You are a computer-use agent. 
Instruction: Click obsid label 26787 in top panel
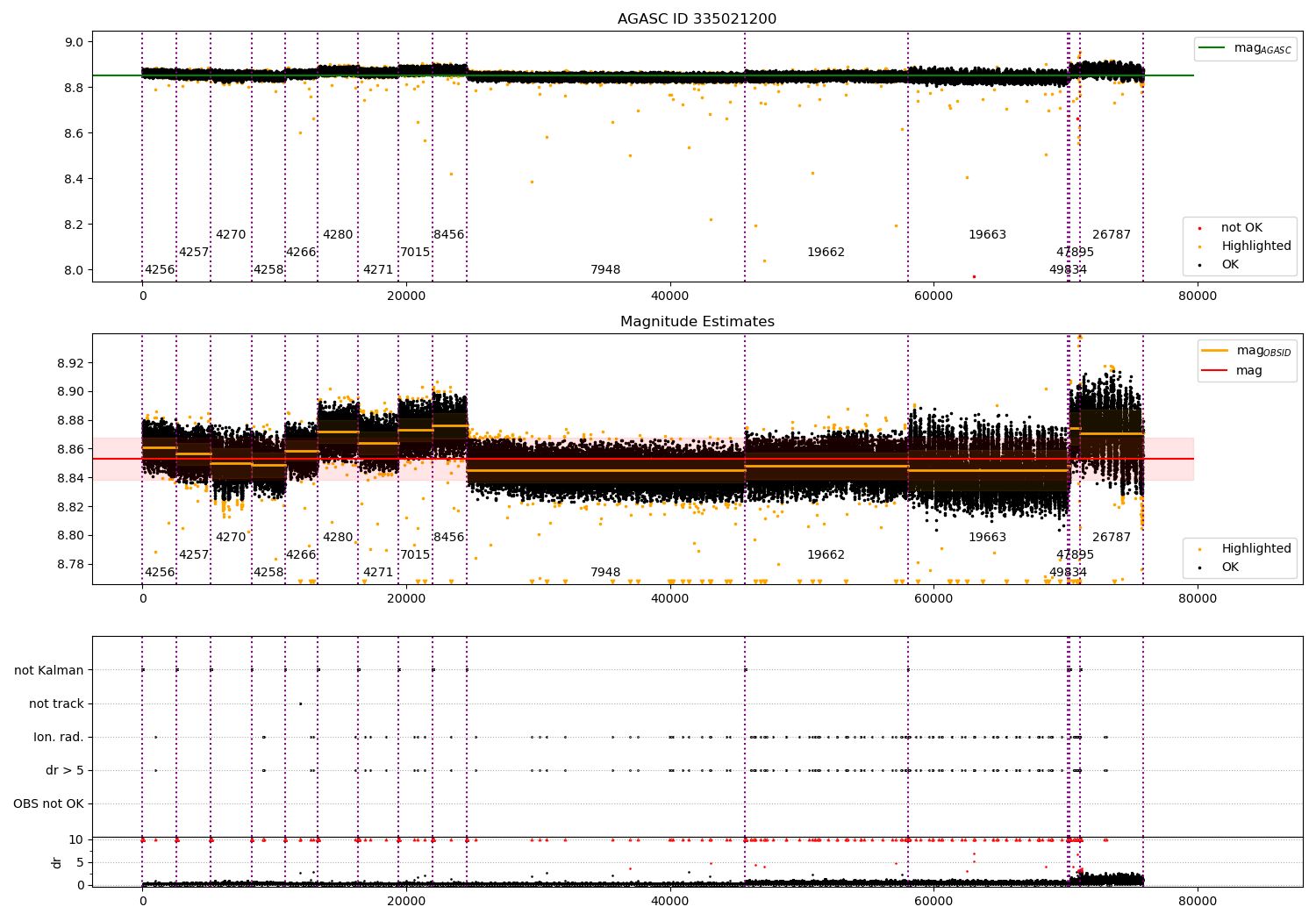pyautogui.click(x=1112, y=235)
